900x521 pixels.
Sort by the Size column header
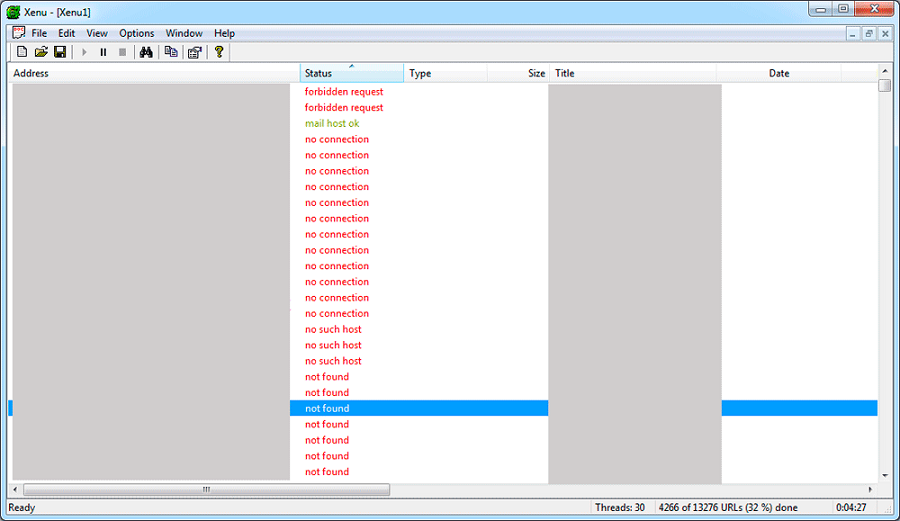point(518,73)
